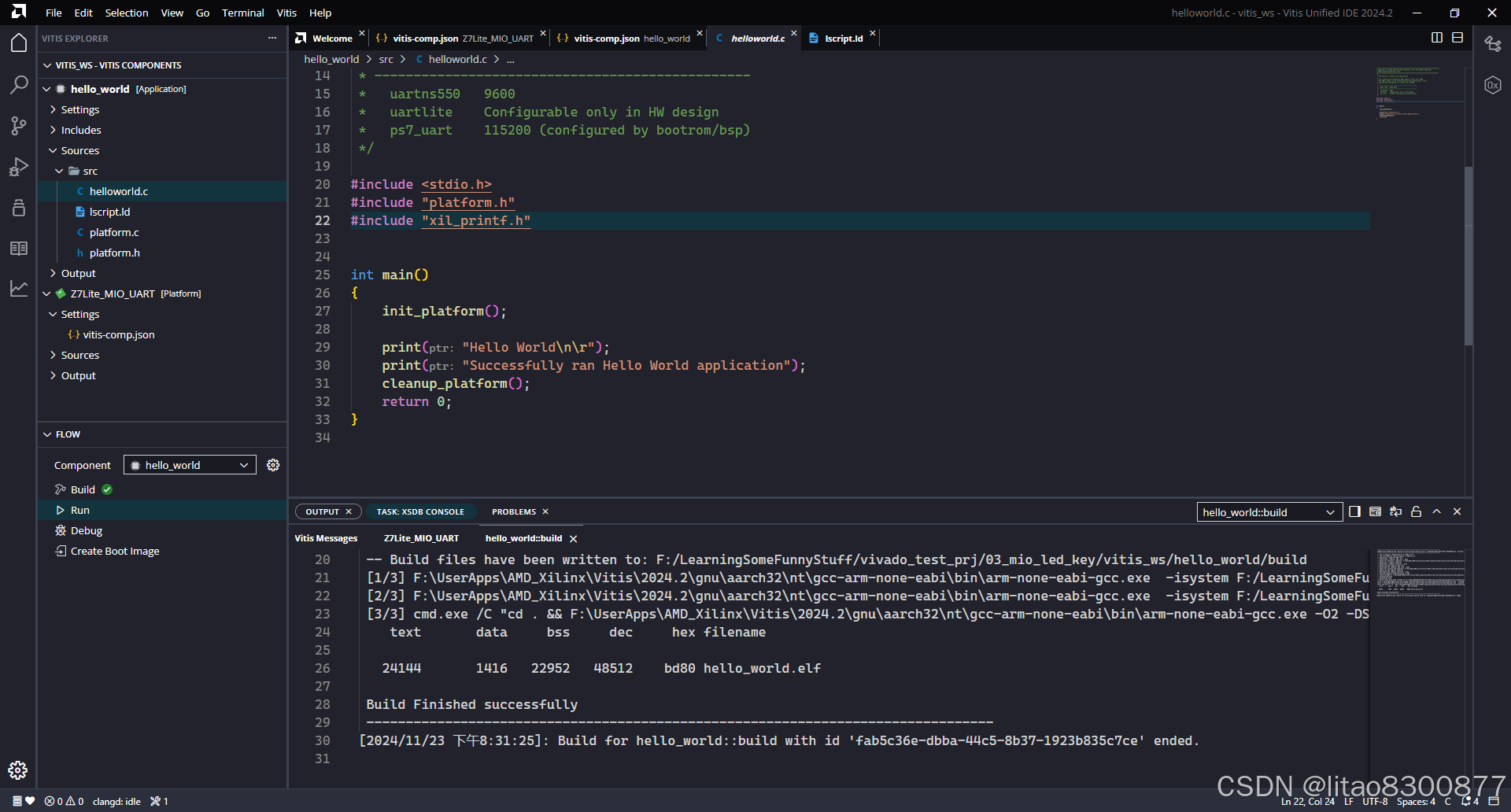Image resolution: width=1511 pixels, height=812 pixels.
Task: Open the Selection menu
Action: tap(127, 13)
